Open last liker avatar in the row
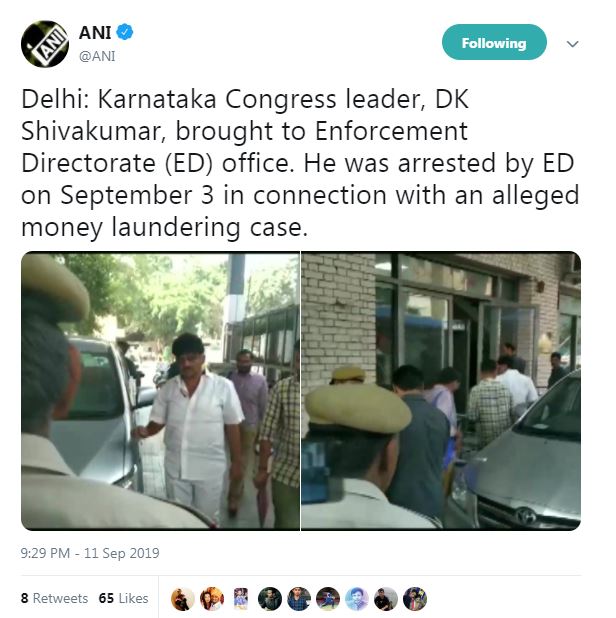The width and height of the screenshot is (616, 618). 415,599
